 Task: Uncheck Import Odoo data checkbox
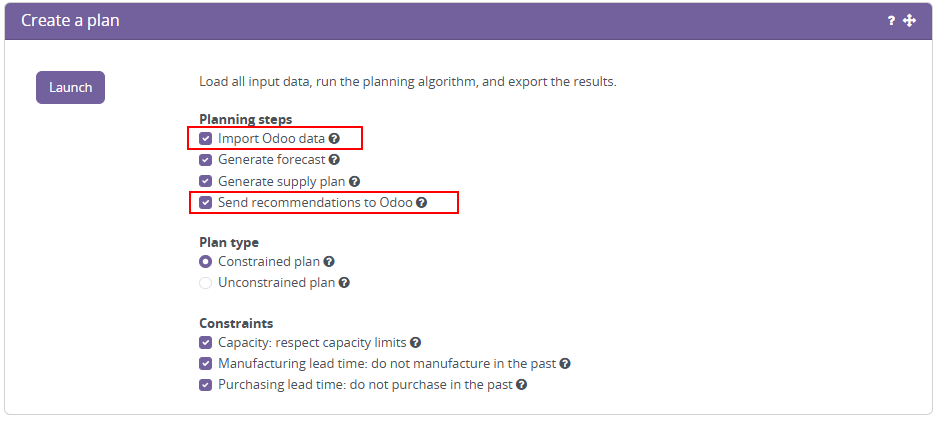(206, 139)
